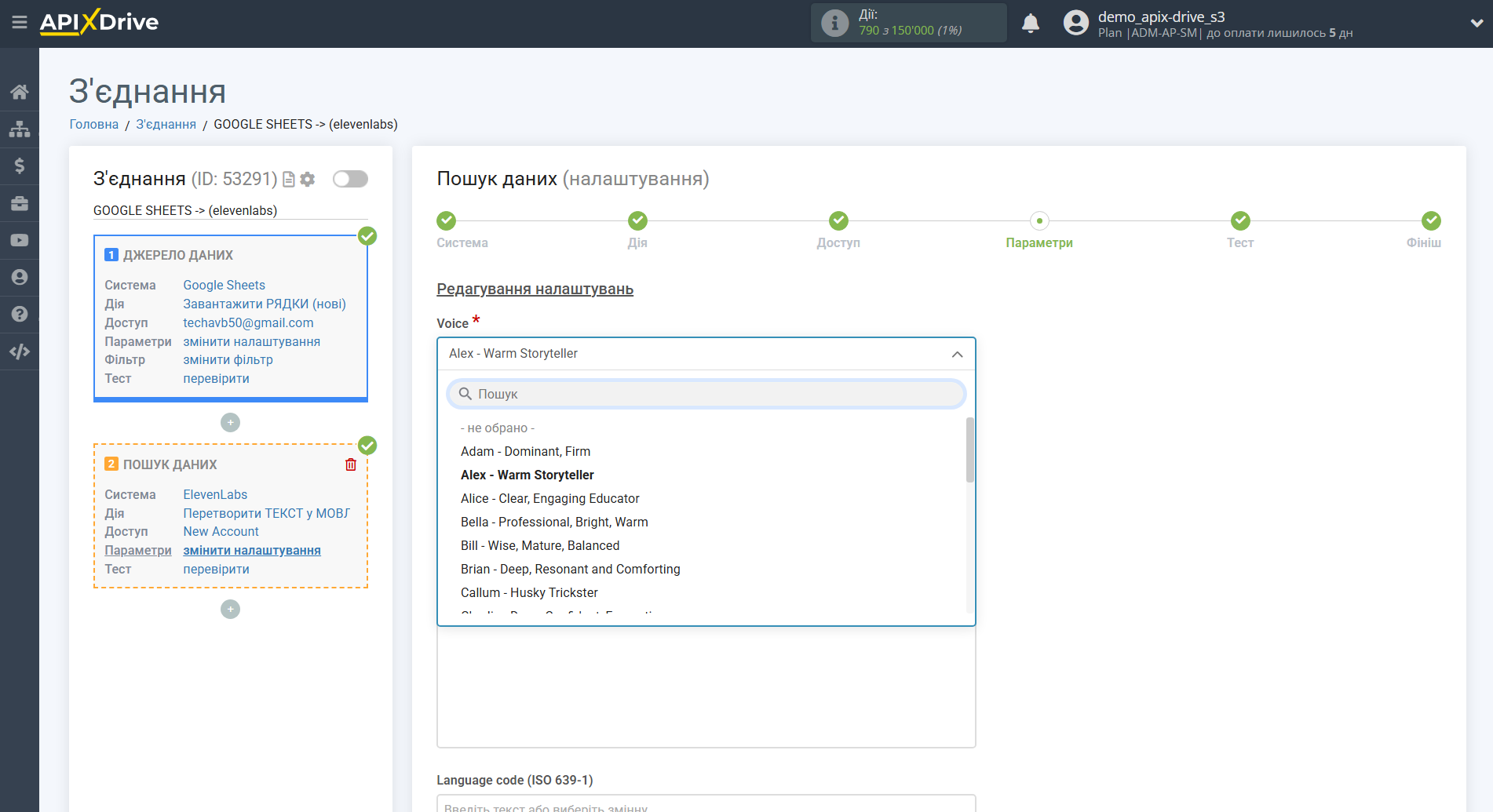Click the Google Sheets system link
The height and width of the screenshot is (812, 1493).
point(224,285)
